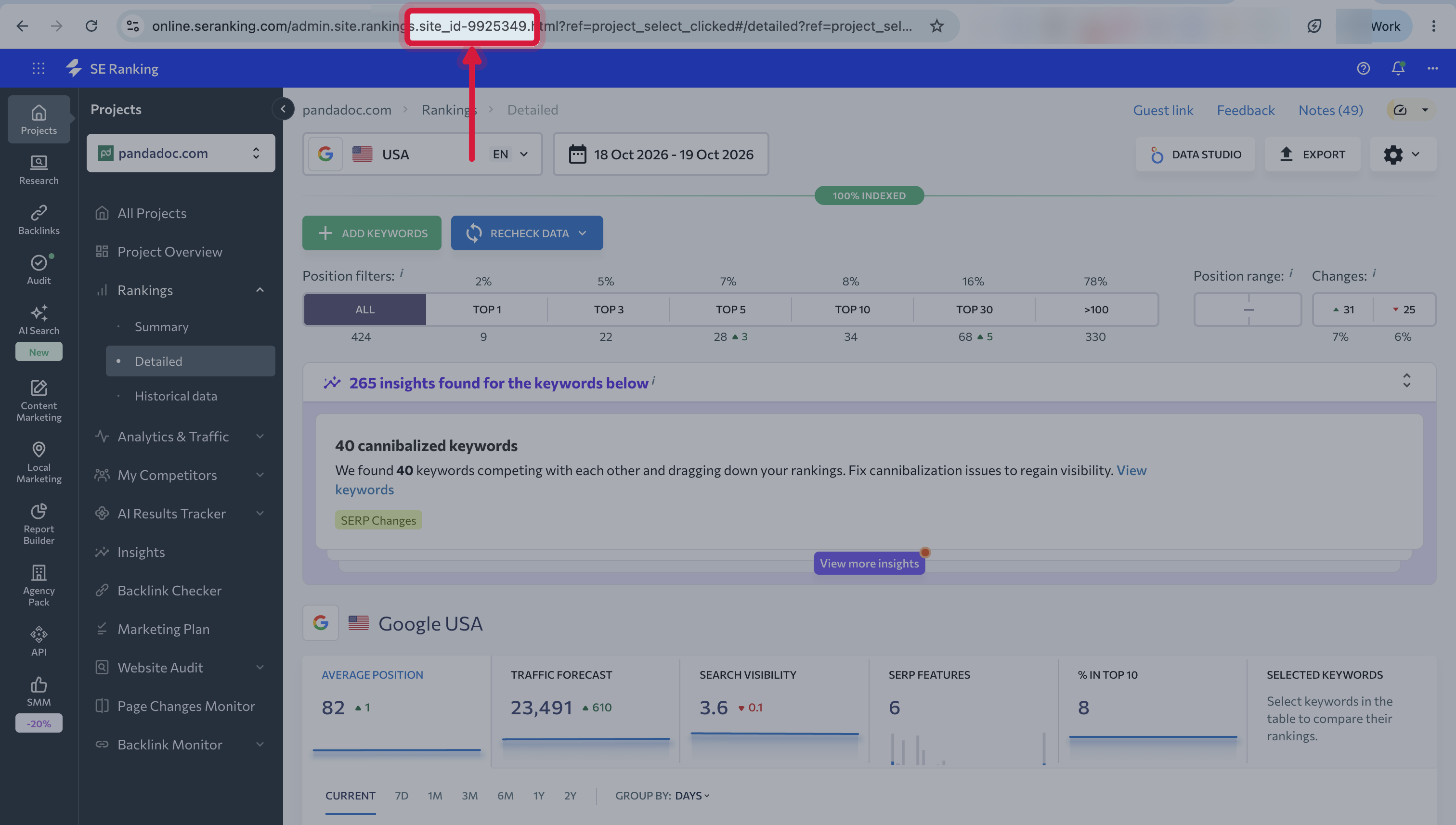Open Notes (49)
Viewport: 1456px width, 825px height.
[x=1330, y=110]
